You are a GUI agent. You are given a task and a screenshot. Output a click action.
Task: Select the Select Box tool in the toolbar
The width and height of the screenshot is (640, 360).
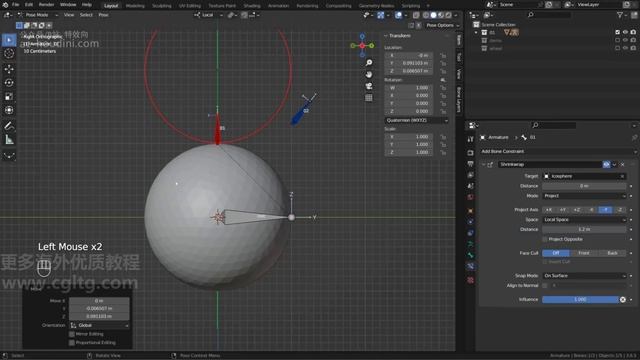[9, 40]
